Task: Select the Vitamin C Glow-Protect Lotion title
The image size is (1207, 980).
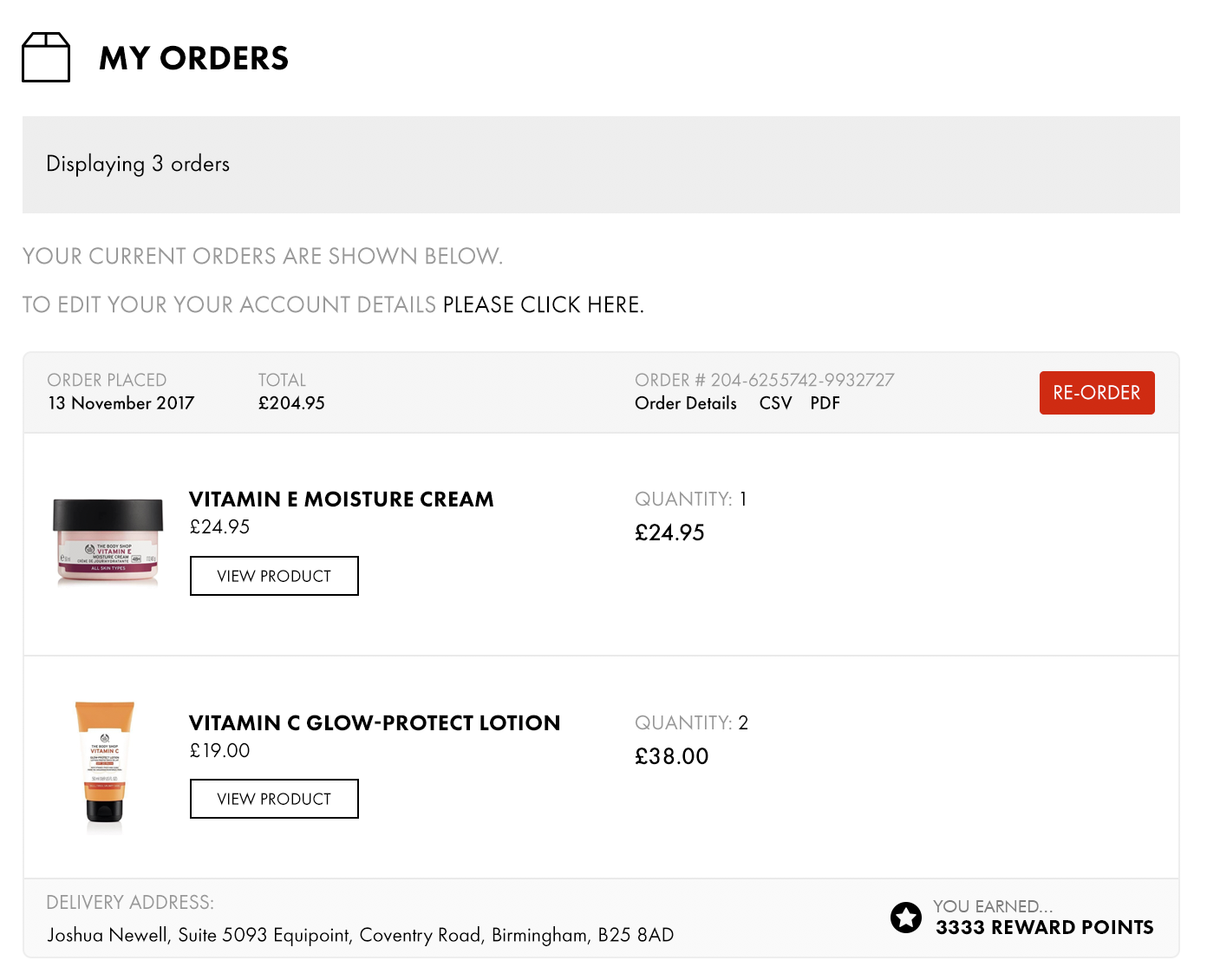Action: click(x=375, y=723)
